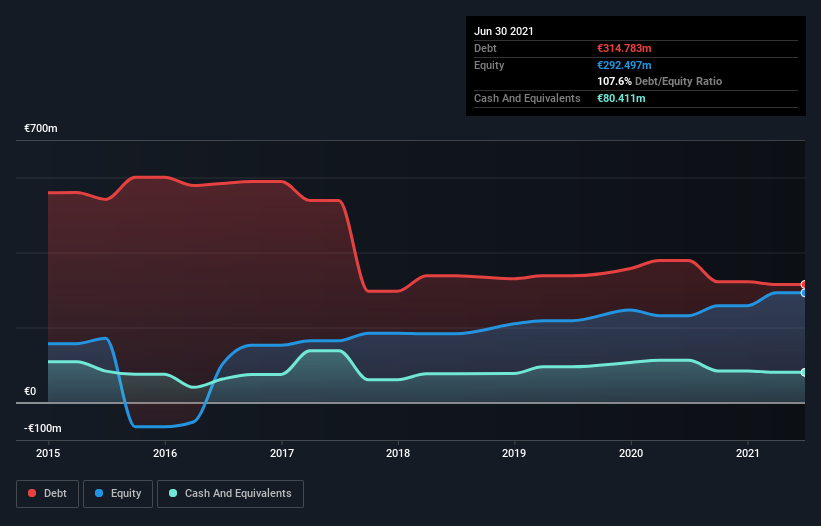
Task: Click the 2018 x-axis label
Action: pos(398,453)
